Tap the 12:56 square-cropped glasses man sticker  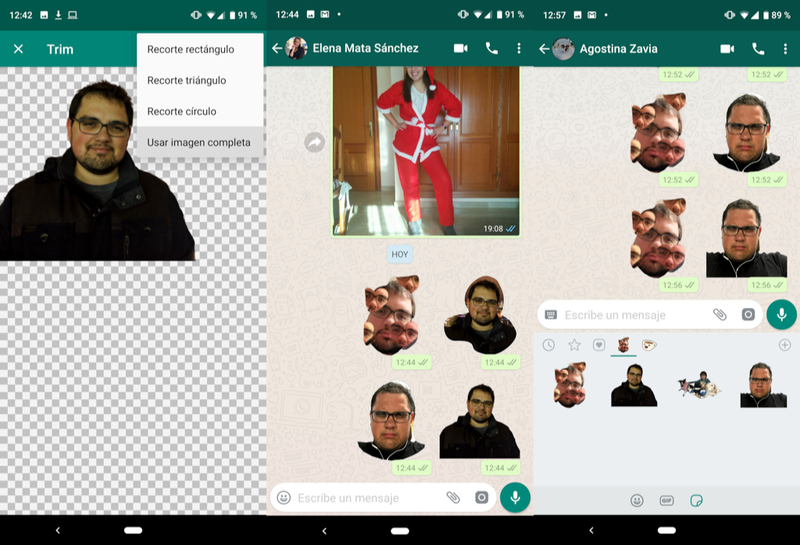point(746,238)
